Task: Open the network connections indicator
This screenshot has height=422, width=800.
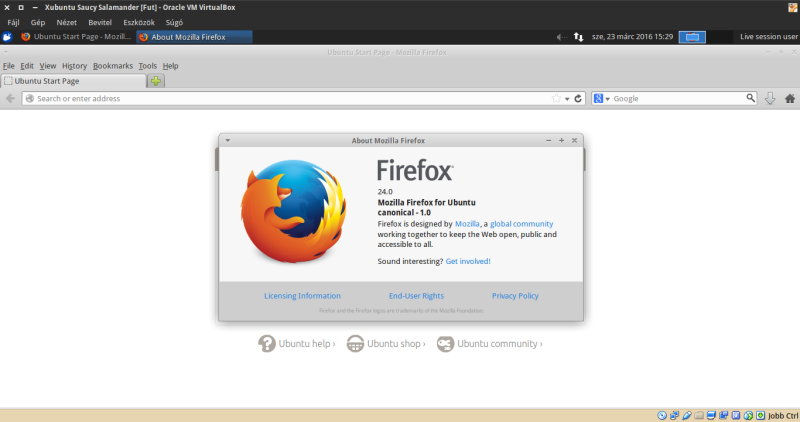Action: click(x=578, y=37)
